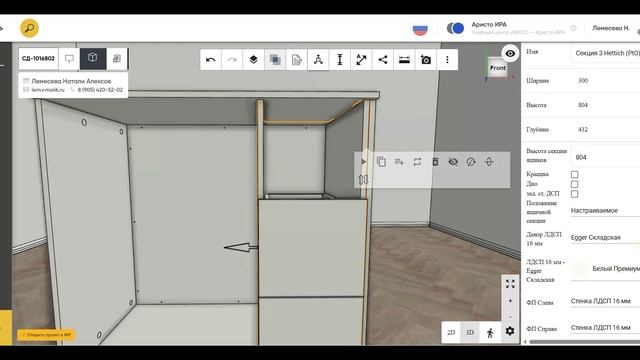This screenshot has width=640, height=360.
Task: Open the Egger Складская decor dropdown
Action: (x=605, y=237)
